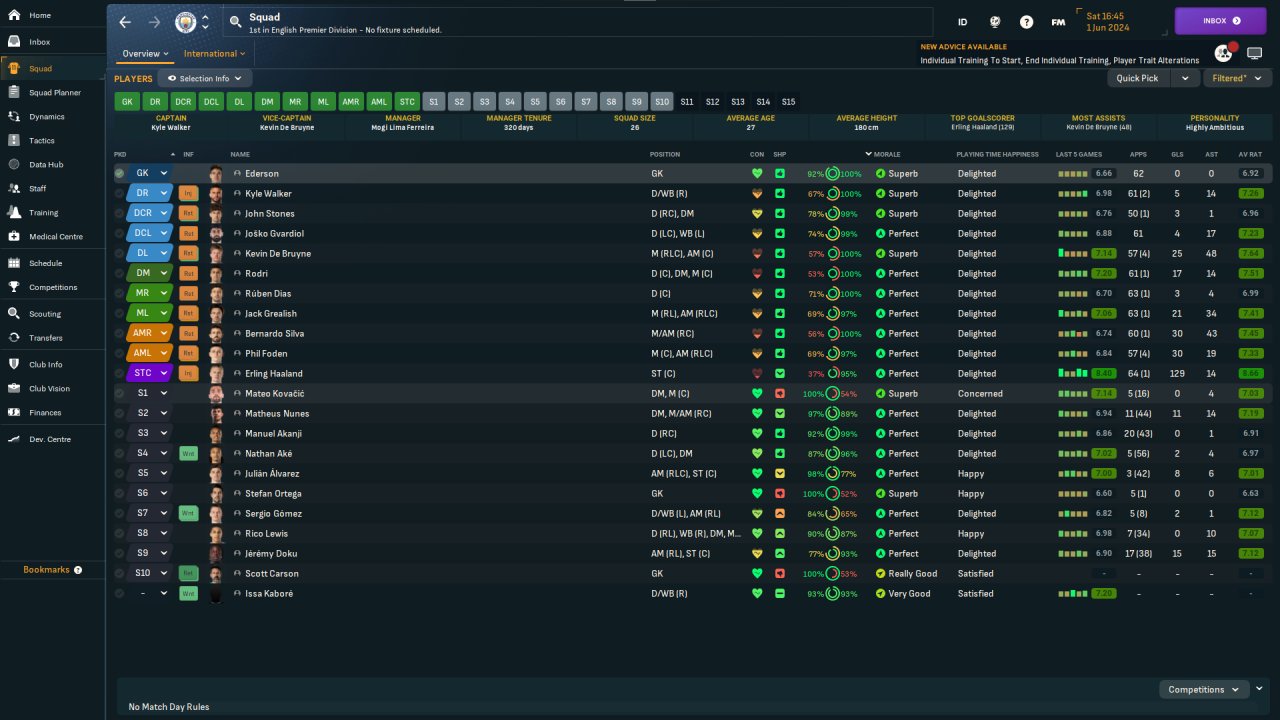Open the Competitions dropdown at the bottom
1280x720 pixels.
click(x=1204, y=689)
